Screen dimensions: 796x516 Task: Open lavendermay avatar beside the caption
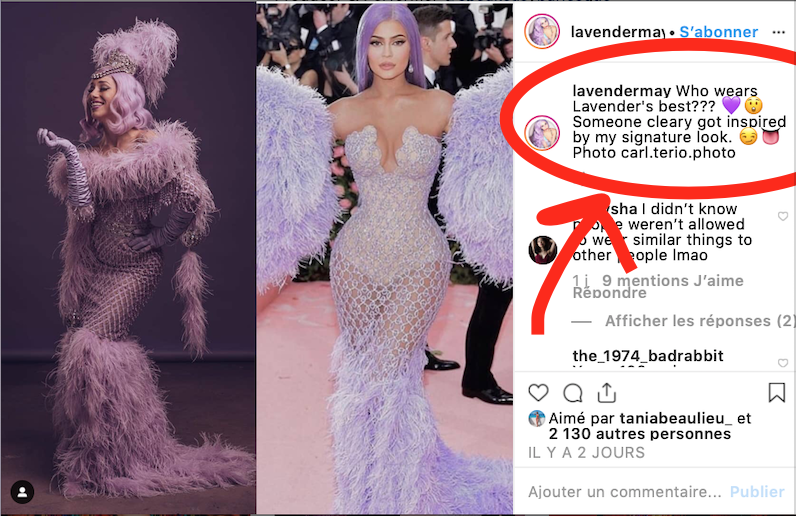click(x=542, y=133)
